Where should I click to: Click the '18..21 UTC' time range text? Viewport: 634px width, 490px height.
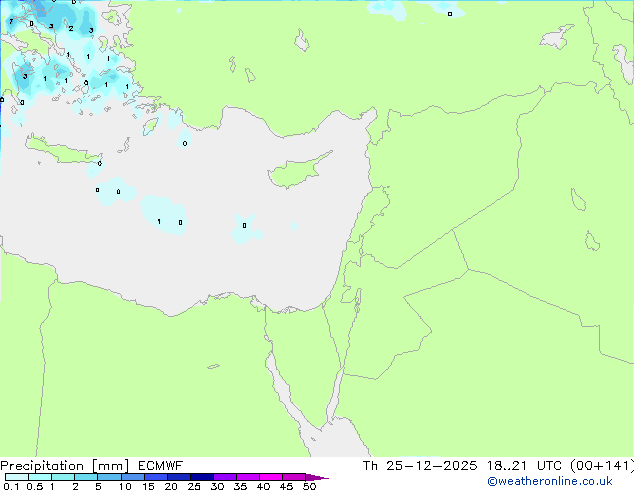[524, 466]
